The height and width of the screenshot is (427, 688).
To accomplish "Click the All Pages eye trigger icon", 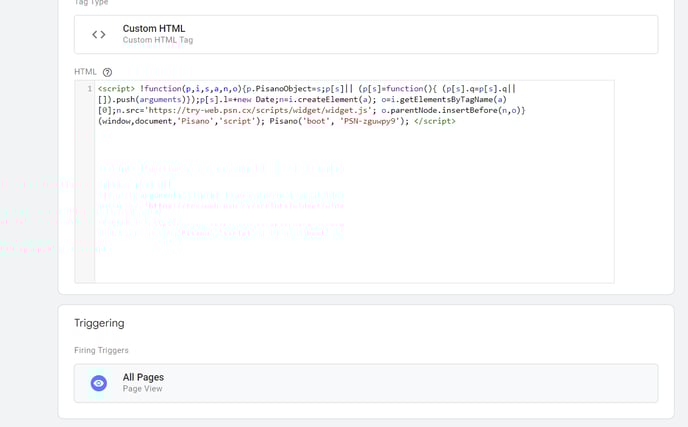I will pos(99,383).
